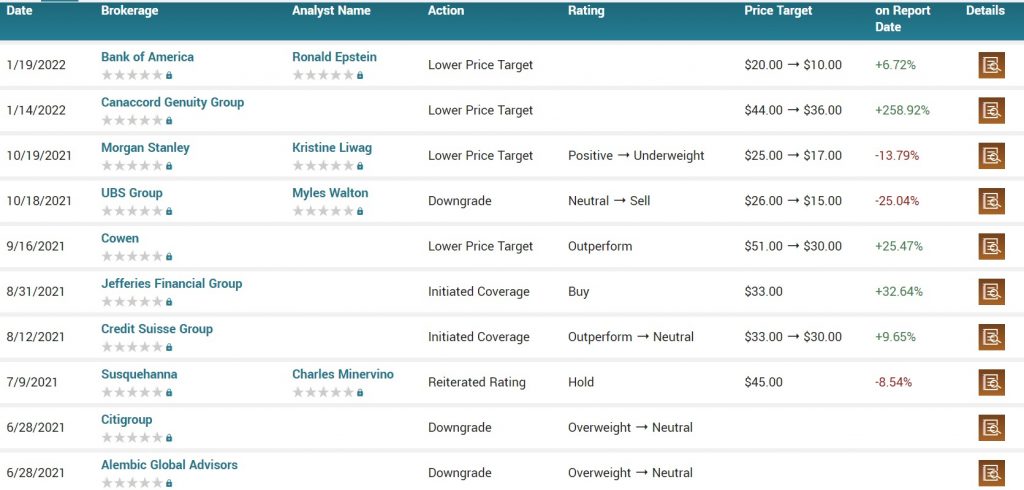
Task: Open analyst Kristine Liwag link
Action: (x=332, y=148)
